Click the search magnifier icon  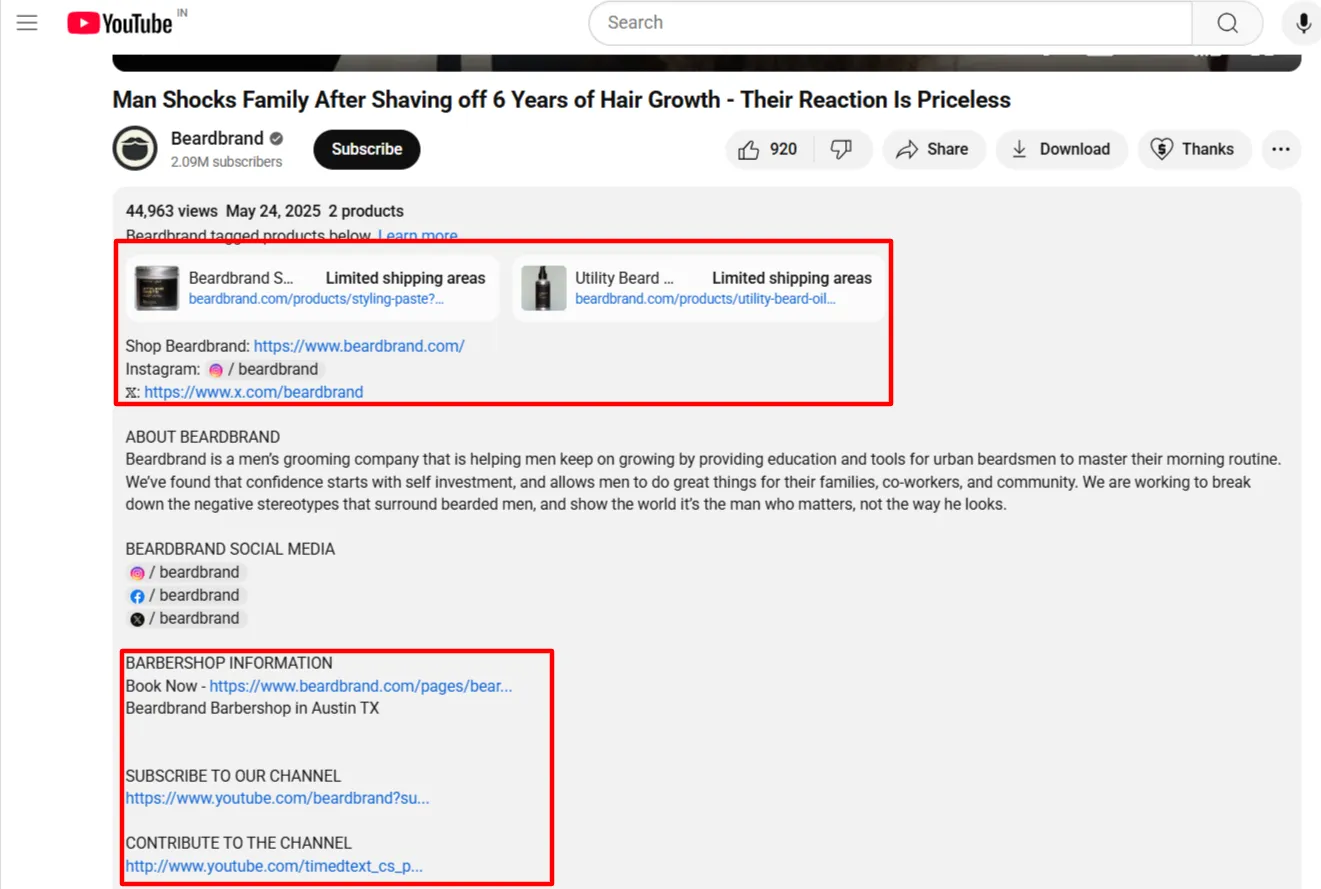1227,22
